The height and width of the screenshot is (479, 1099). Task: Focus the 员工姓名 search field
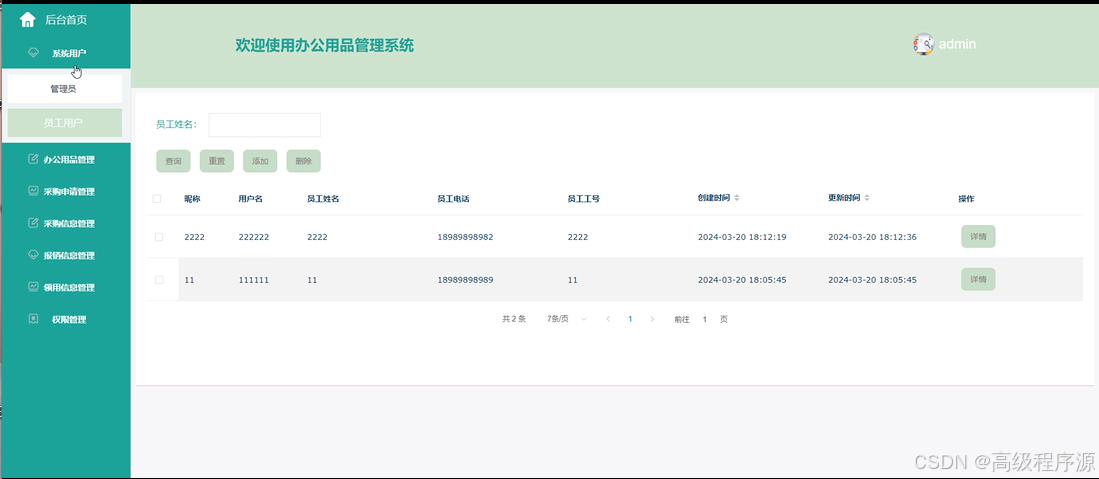[265, 125]
